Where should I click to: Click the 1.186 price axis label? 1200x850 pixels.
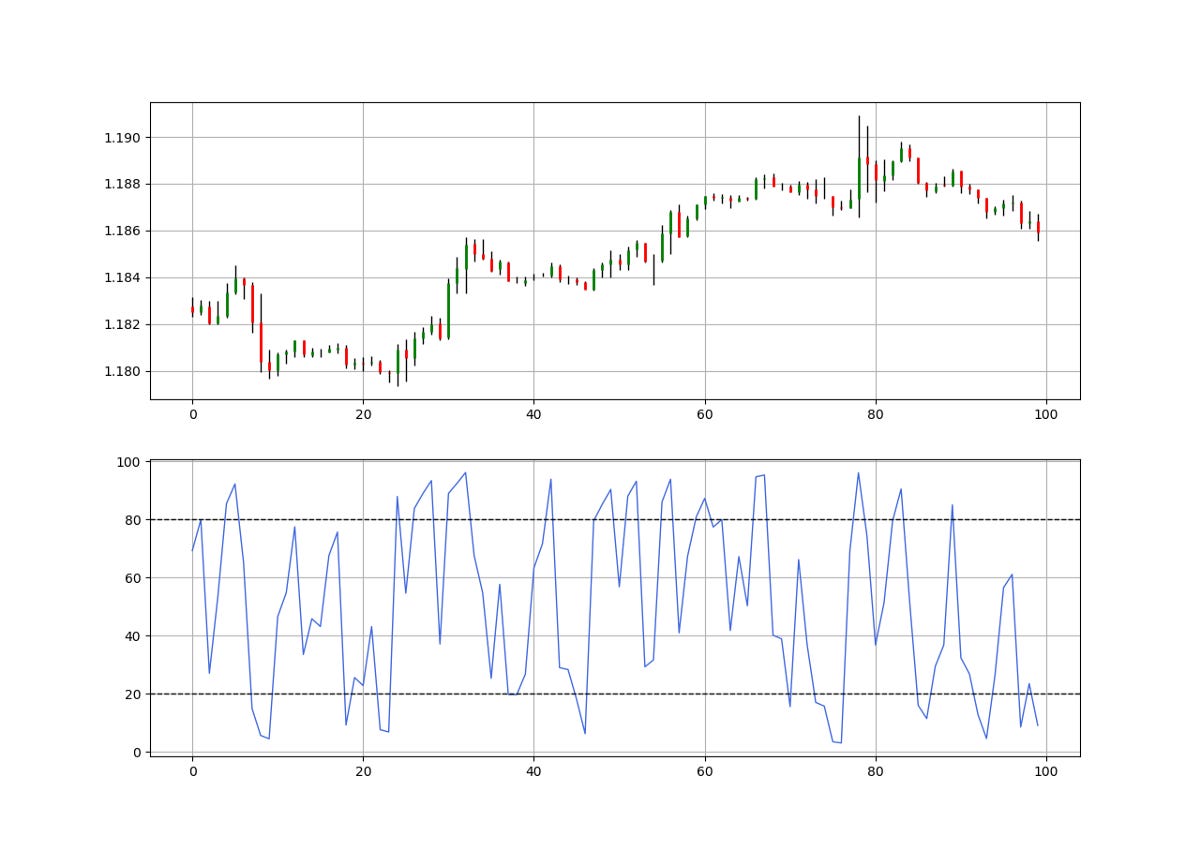pyautogui.click(x=122, y=231)
